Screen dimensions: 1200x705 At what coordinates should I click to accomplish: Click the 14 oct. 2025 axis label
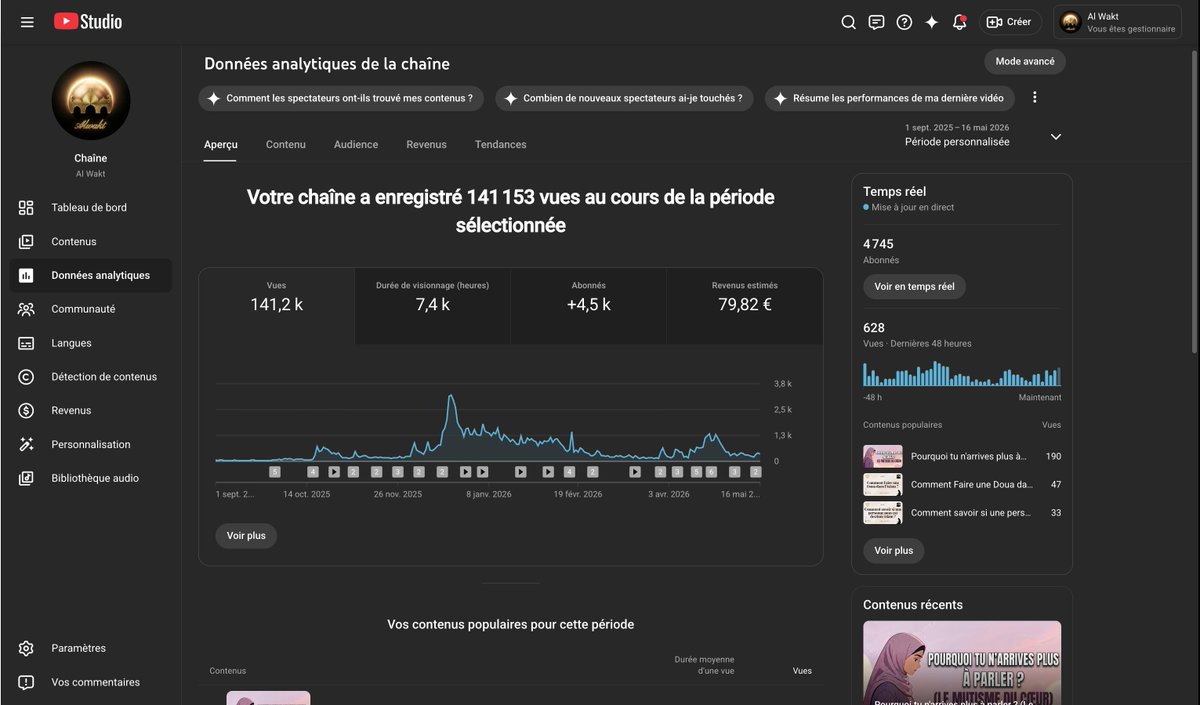click(306, 494)
